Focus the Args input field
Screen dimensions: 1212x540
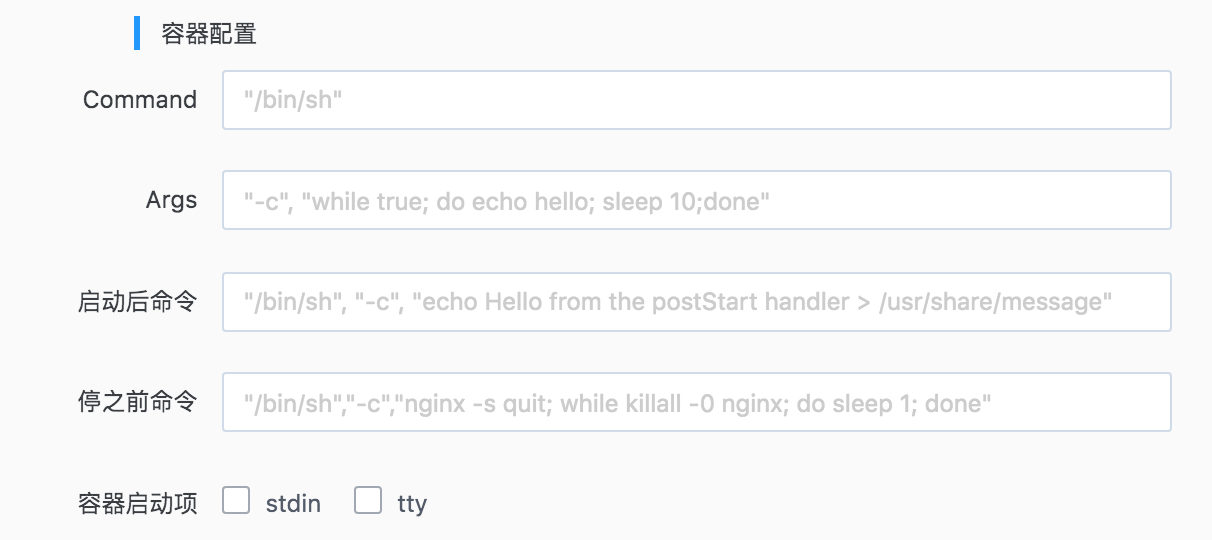pyautogui.click(x=696, y=200)
